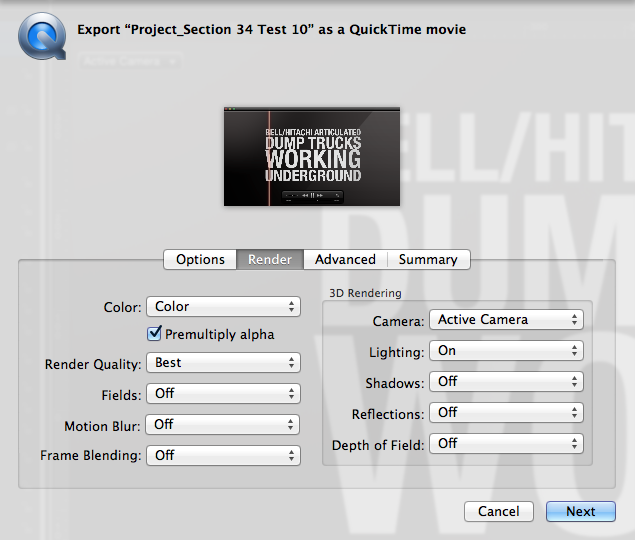Switch to the Summary tab

pyautogui.click(x=428, y=259)
